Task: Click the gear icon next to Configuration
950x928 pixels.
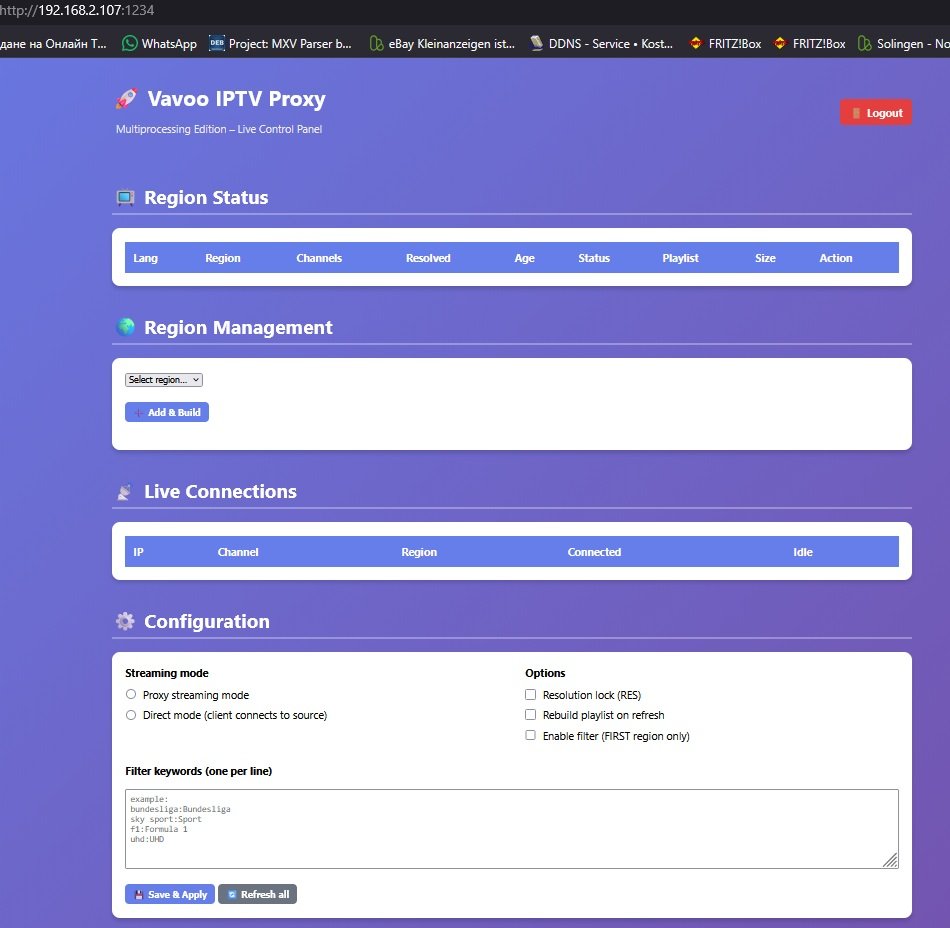Action: (125, 621)
